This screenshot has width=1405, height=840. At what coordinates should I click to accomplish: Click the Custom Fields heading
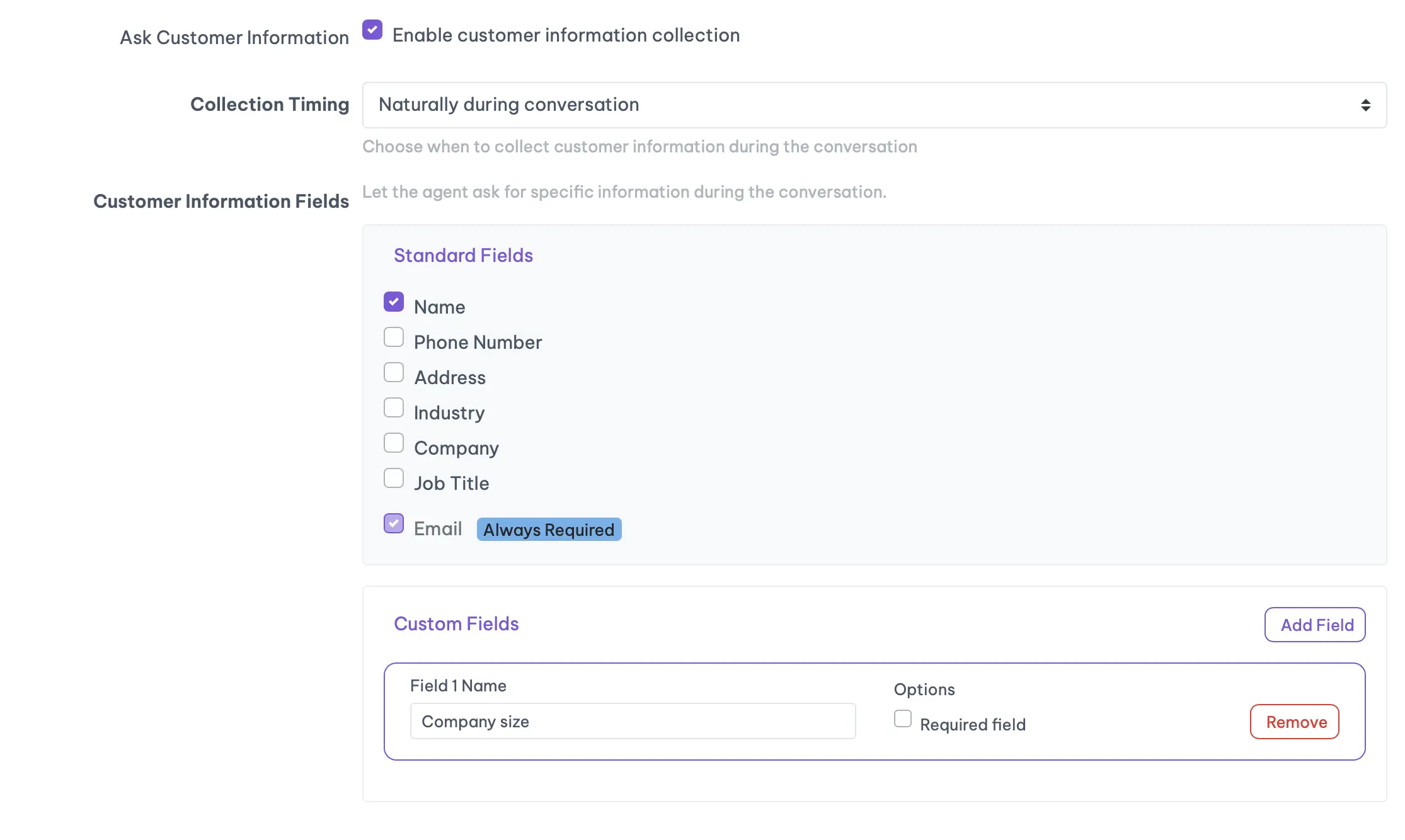[456, 624]
